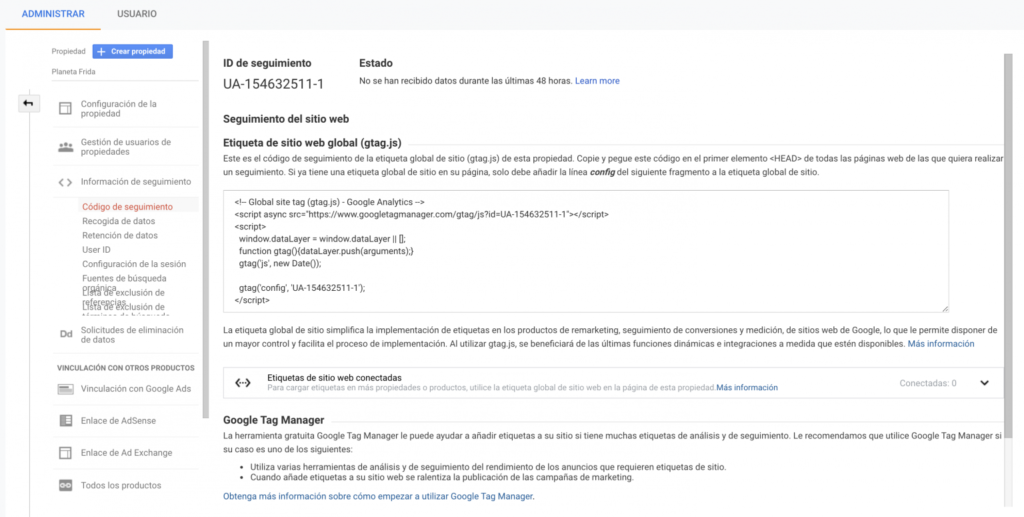Click the Configuración de la propiedad icon
The height and width of the screenshot is (517, 1024).
(65, 109)
